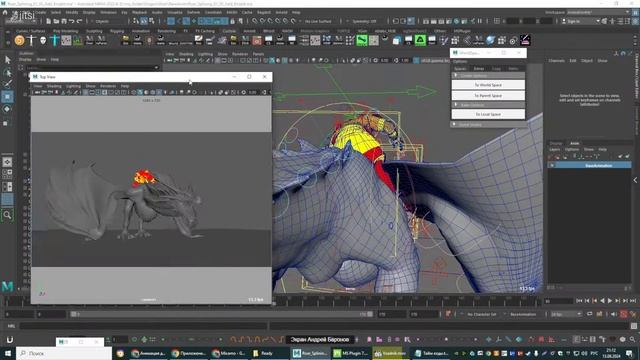Click the blue sphere shelf icon
Image resolution: width=640 pixels, height=360 pixels.
pyautogui.click(x=490, y=40)
